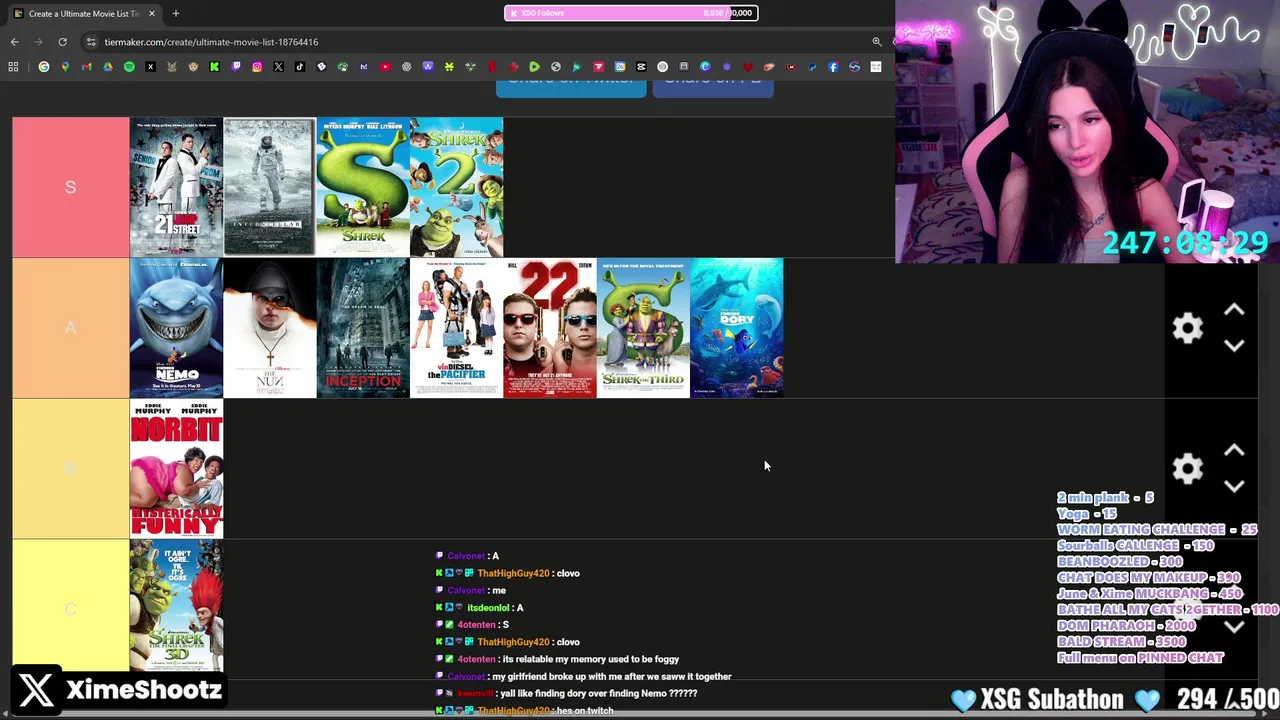This screenshot has width=1280, height=720.
Task: Click the 247:08:29 subathon timer
Action: (x=1185, y=242)
